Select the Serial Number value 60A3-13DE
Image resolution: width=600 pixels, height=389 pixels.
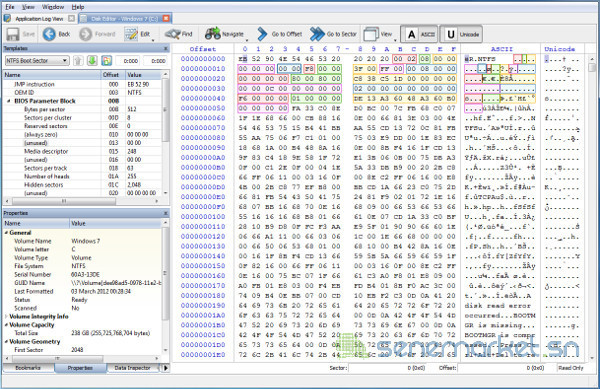pyautogui.click(x=86, y=275)
